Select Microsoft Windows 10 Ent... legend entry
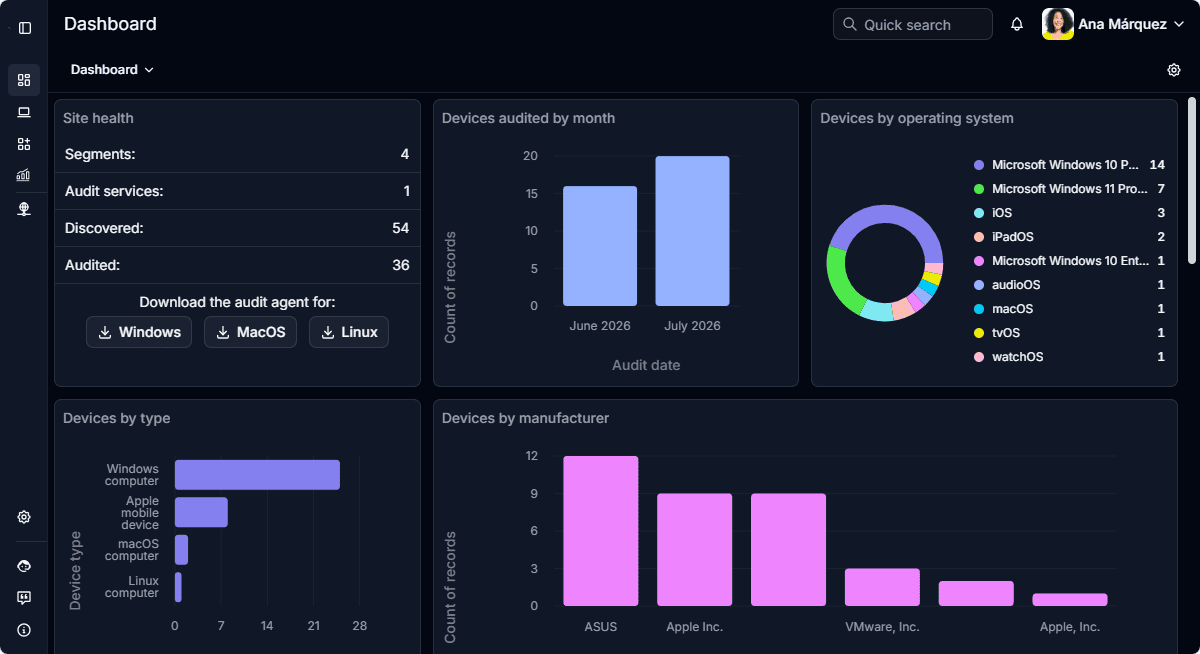This screenshot has width=1200, height=654. pos(1069,261)
